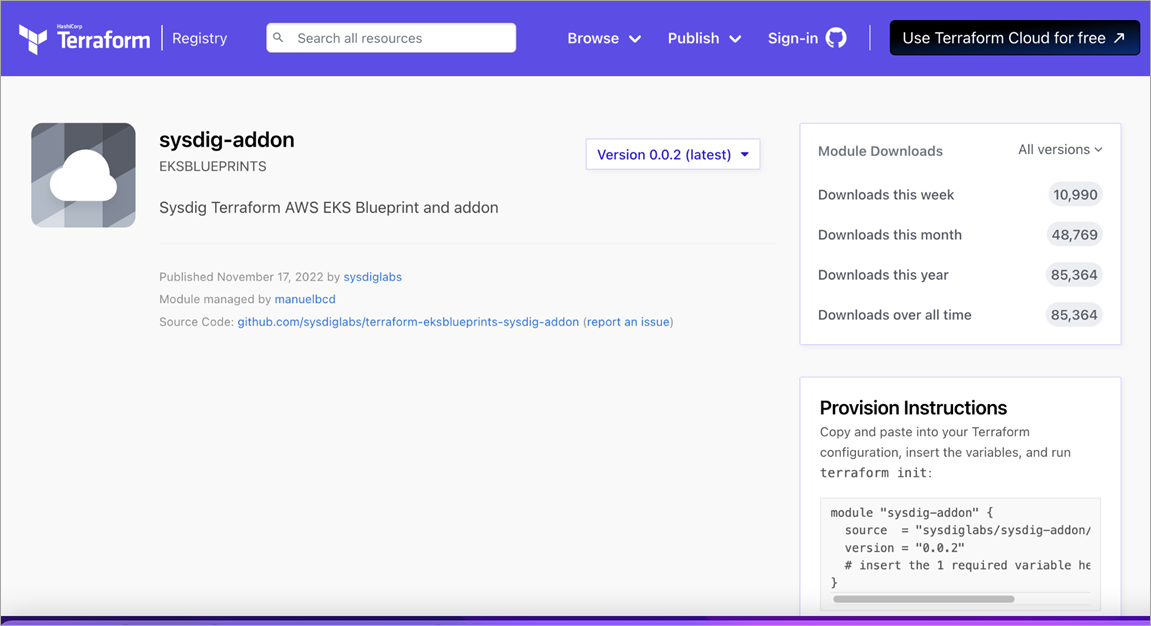Viewport: 1151px width, 626px height.
Task: Expand the Publish menu
Action: [x=704, y=38]
